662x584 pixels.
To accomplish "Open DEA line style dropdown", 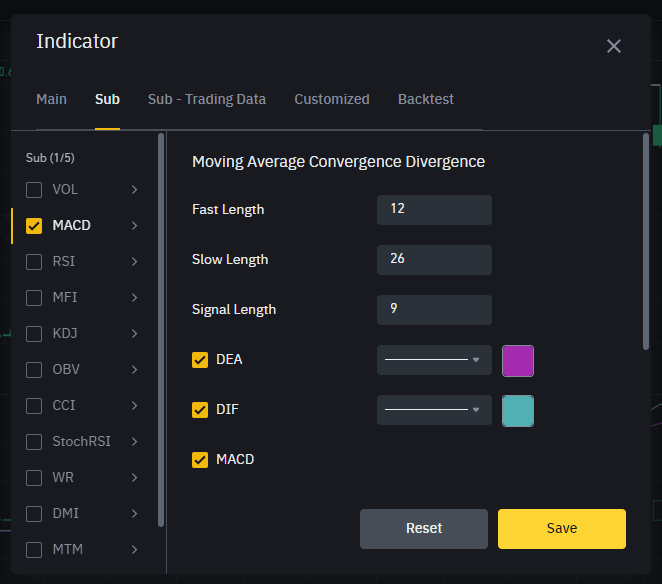I will pyautogui.click(x=434, y=359).
